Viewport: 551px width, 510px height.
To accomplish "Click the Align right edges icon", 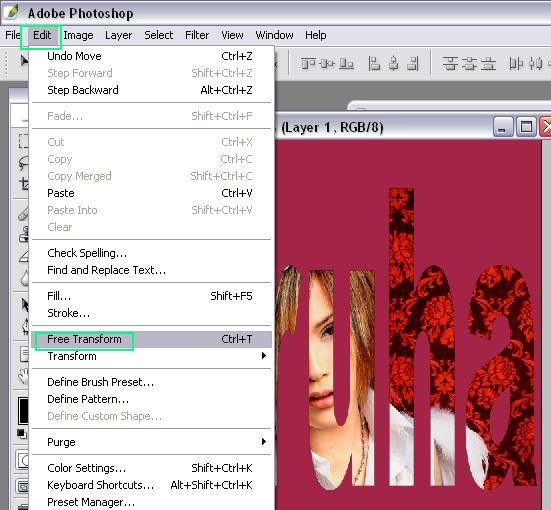I will point(413,64).
